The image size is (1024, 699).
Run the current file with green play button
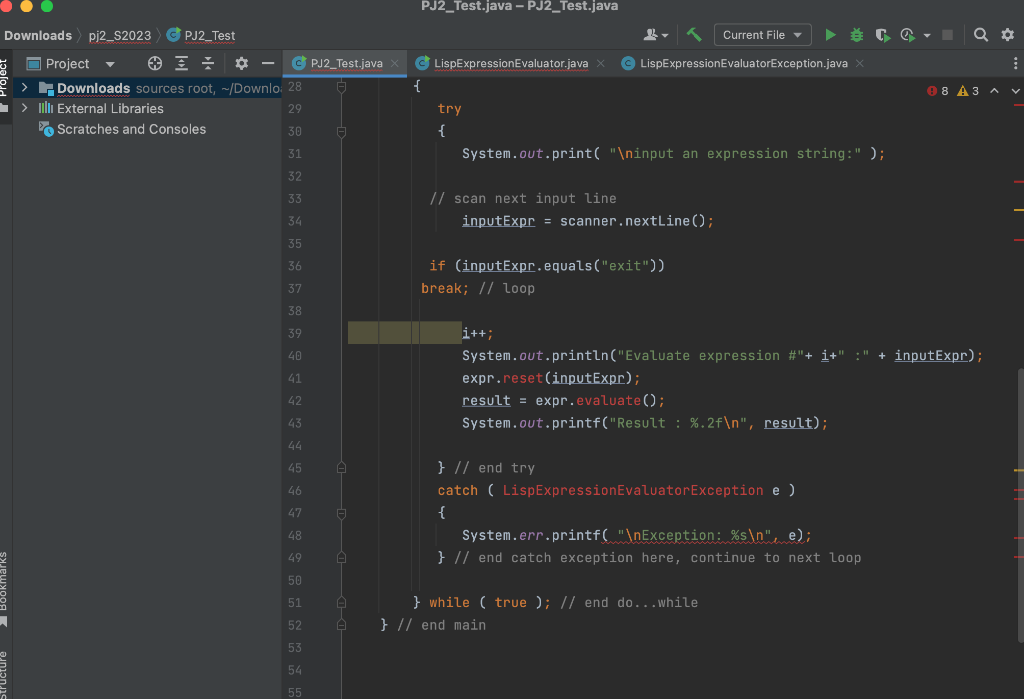point(830,35)
